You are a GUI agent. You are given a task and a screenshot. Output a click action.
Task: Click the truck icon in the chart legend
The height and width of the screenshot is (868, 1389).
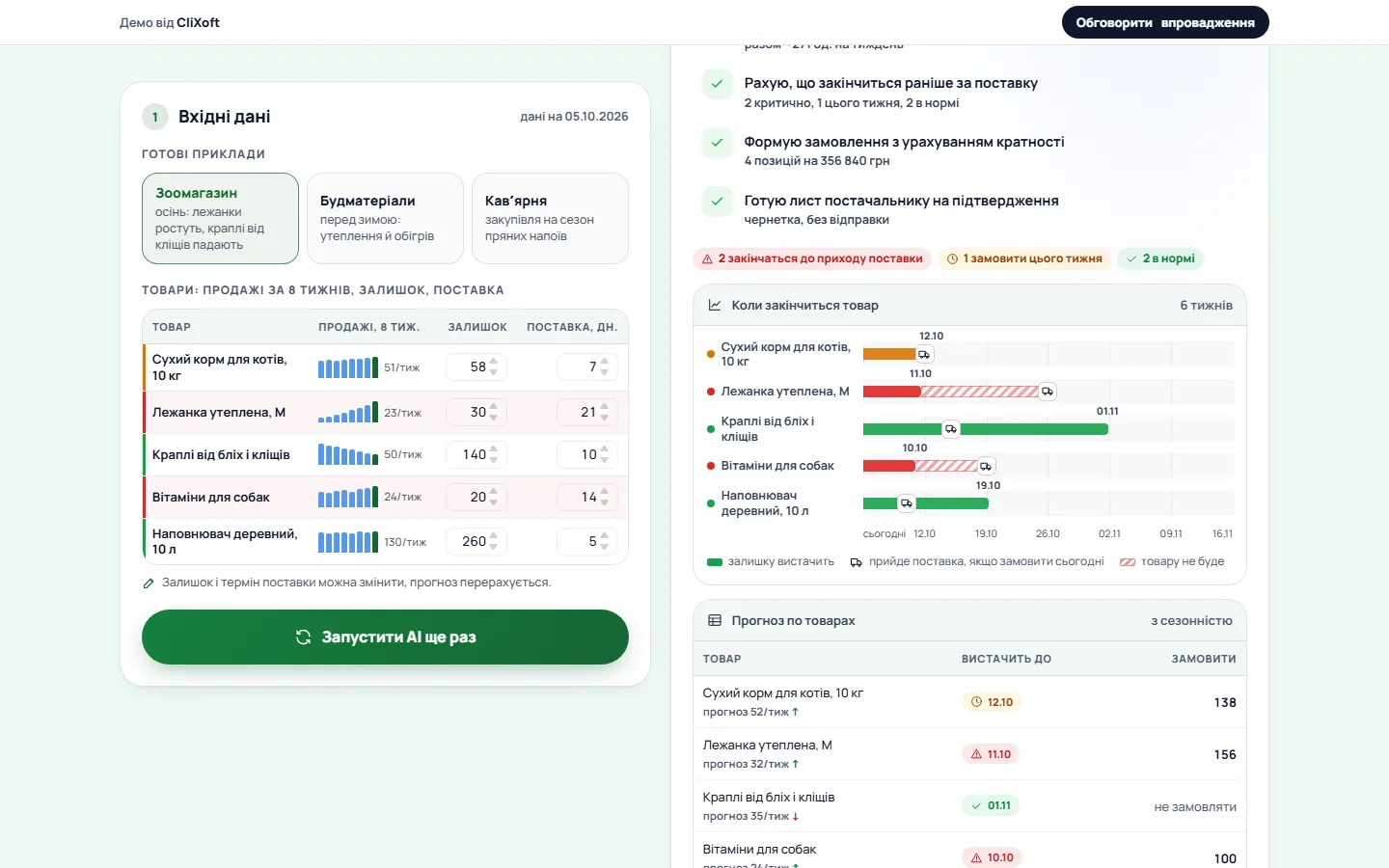click(x=857, y=562)
